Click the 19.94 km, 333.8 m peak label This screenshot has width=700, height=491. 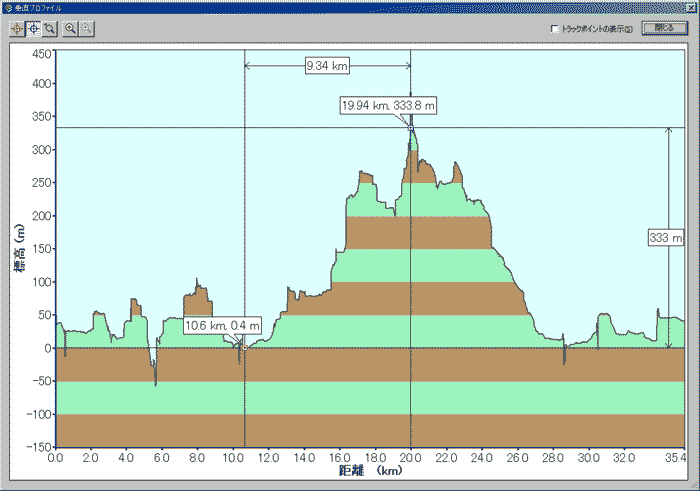point(388,105)
